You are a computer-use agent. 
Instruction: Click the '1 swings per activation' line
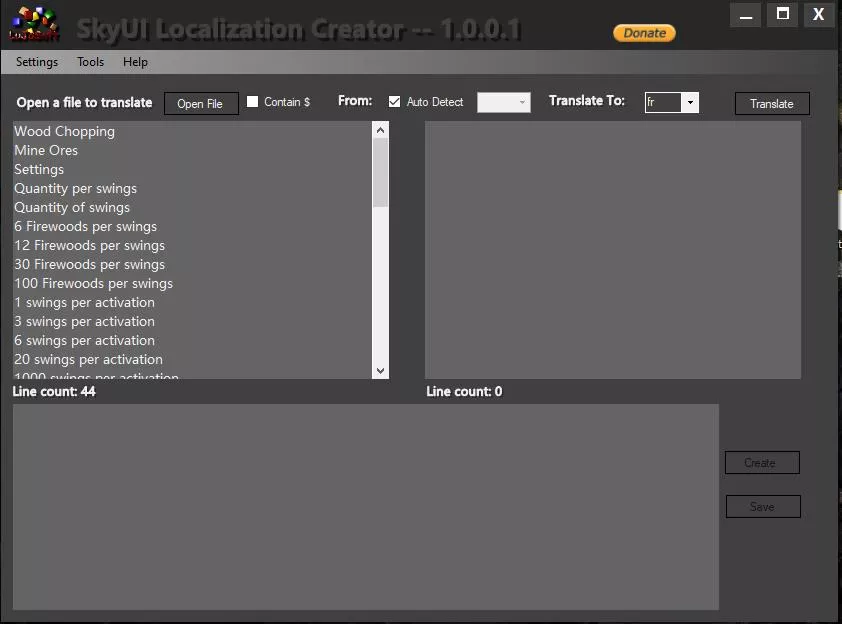tap(85, 302)
